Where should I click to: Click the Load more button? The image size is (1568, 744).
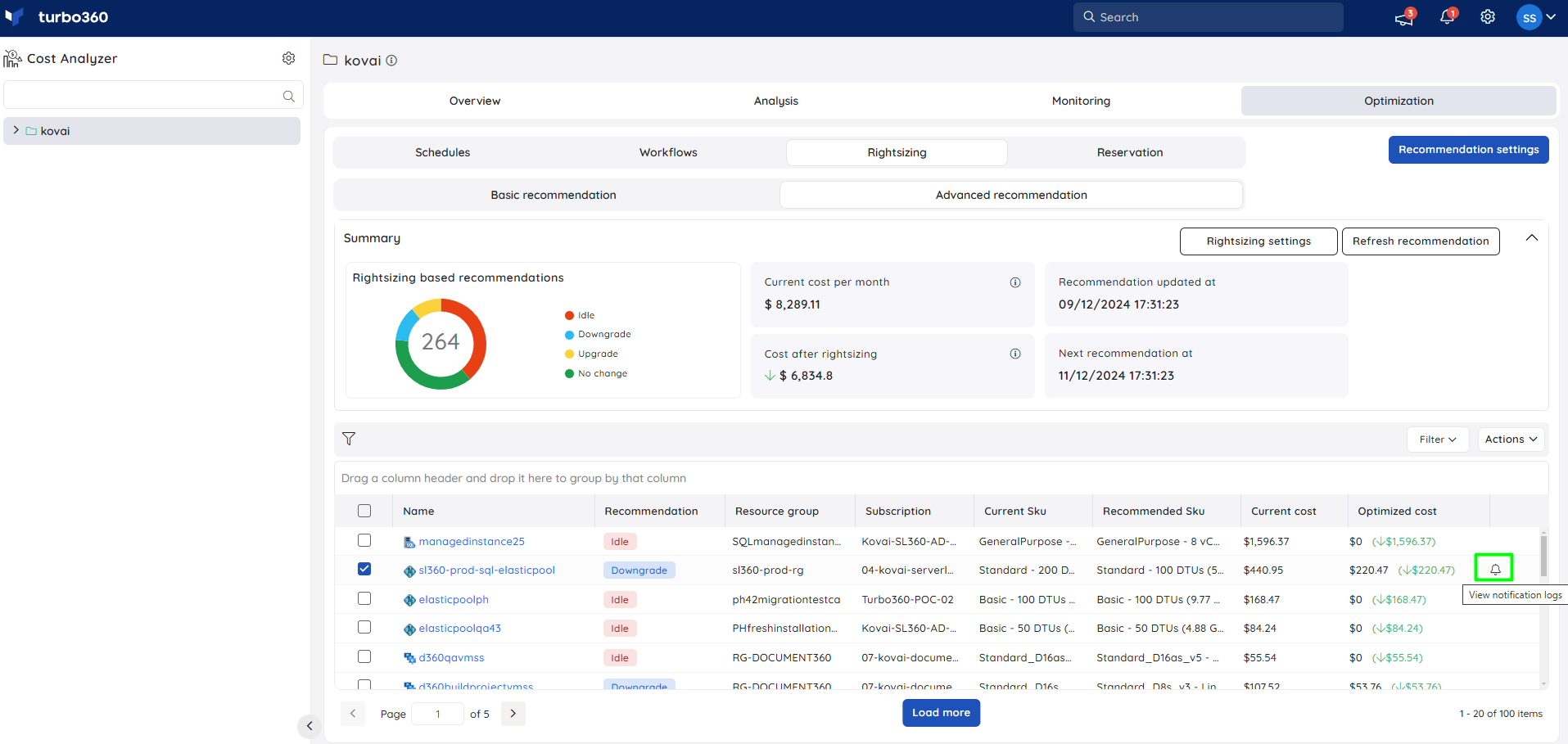(941, 713)
